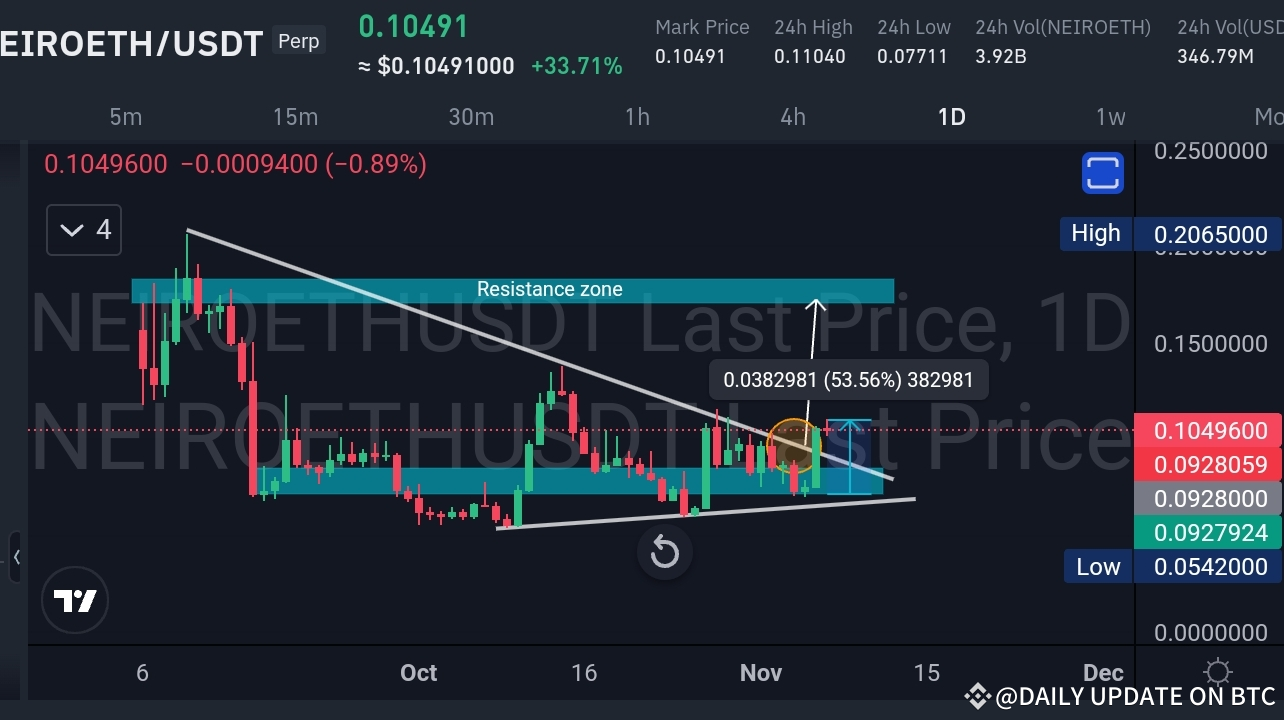This screenshot has width=1284, height=720.
Task: Activate the bar replay icon
Action: (664, 552)
